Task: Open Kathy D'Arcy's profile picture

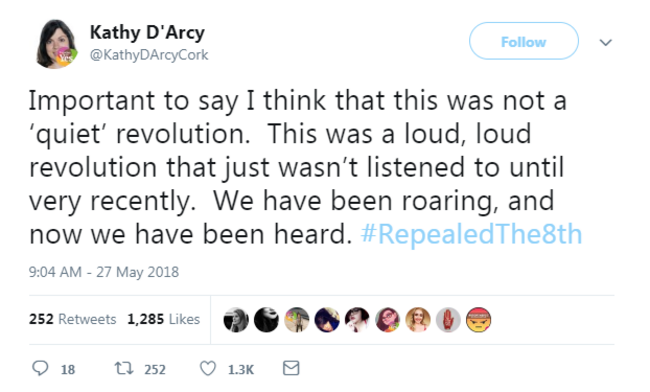Action: click(56, 44)
